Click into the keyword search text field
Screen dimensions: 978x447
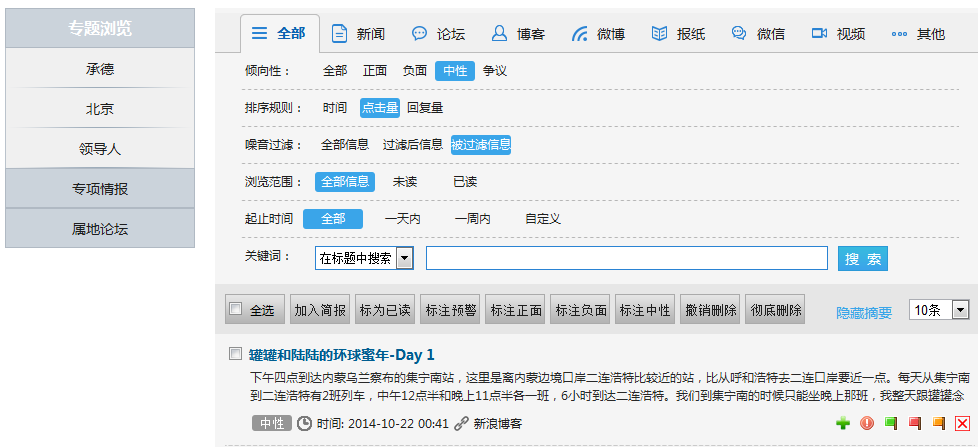pos(626,258)
